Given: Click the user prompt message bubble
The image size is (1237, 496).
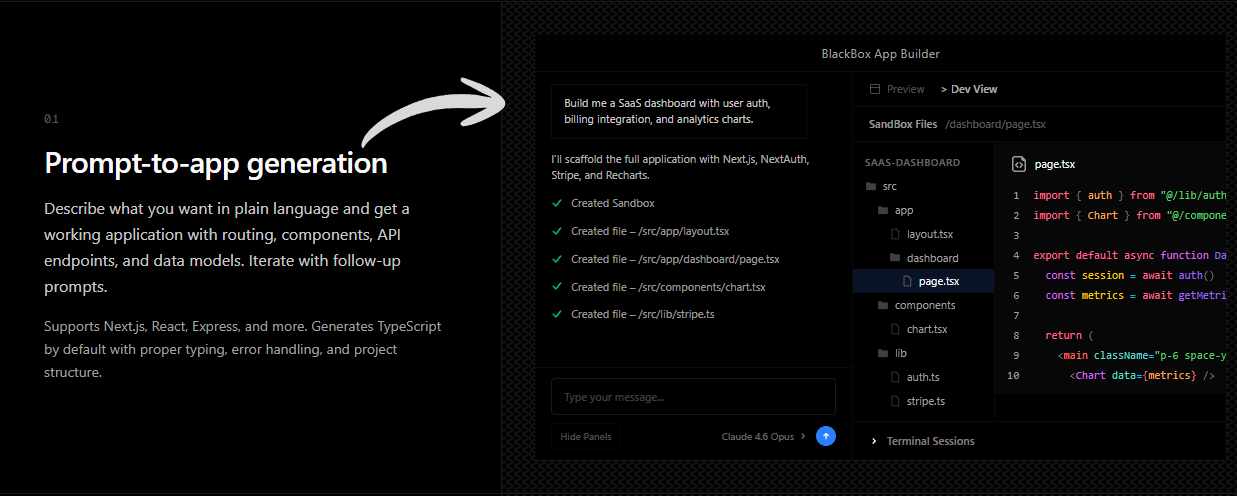Looking at the screenshot, I should coord(679,111).
